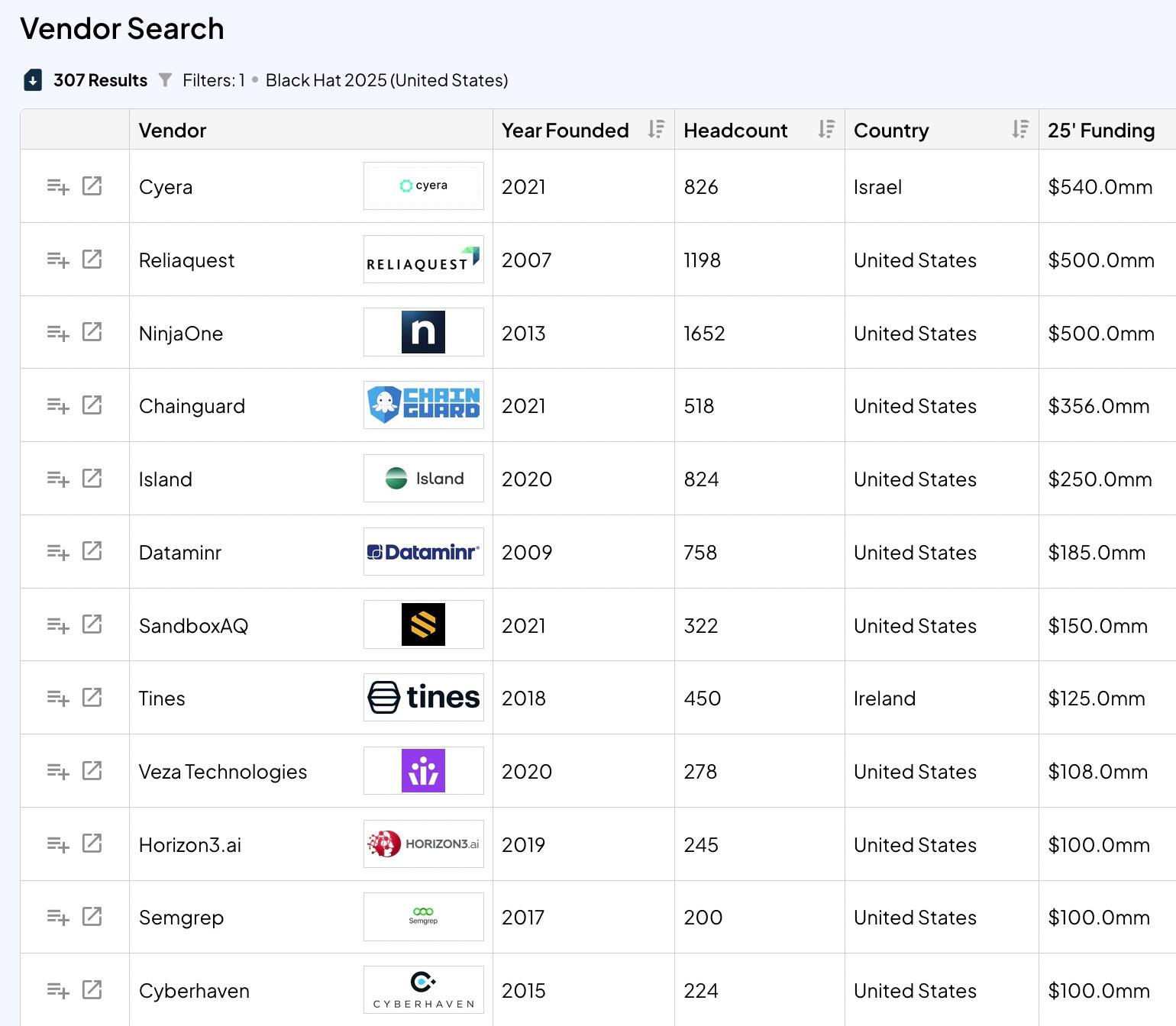The width and height of the screenshot is (1176, 1026).
Task: Open the Dataminr vendor name link
Action: point(179,553)
